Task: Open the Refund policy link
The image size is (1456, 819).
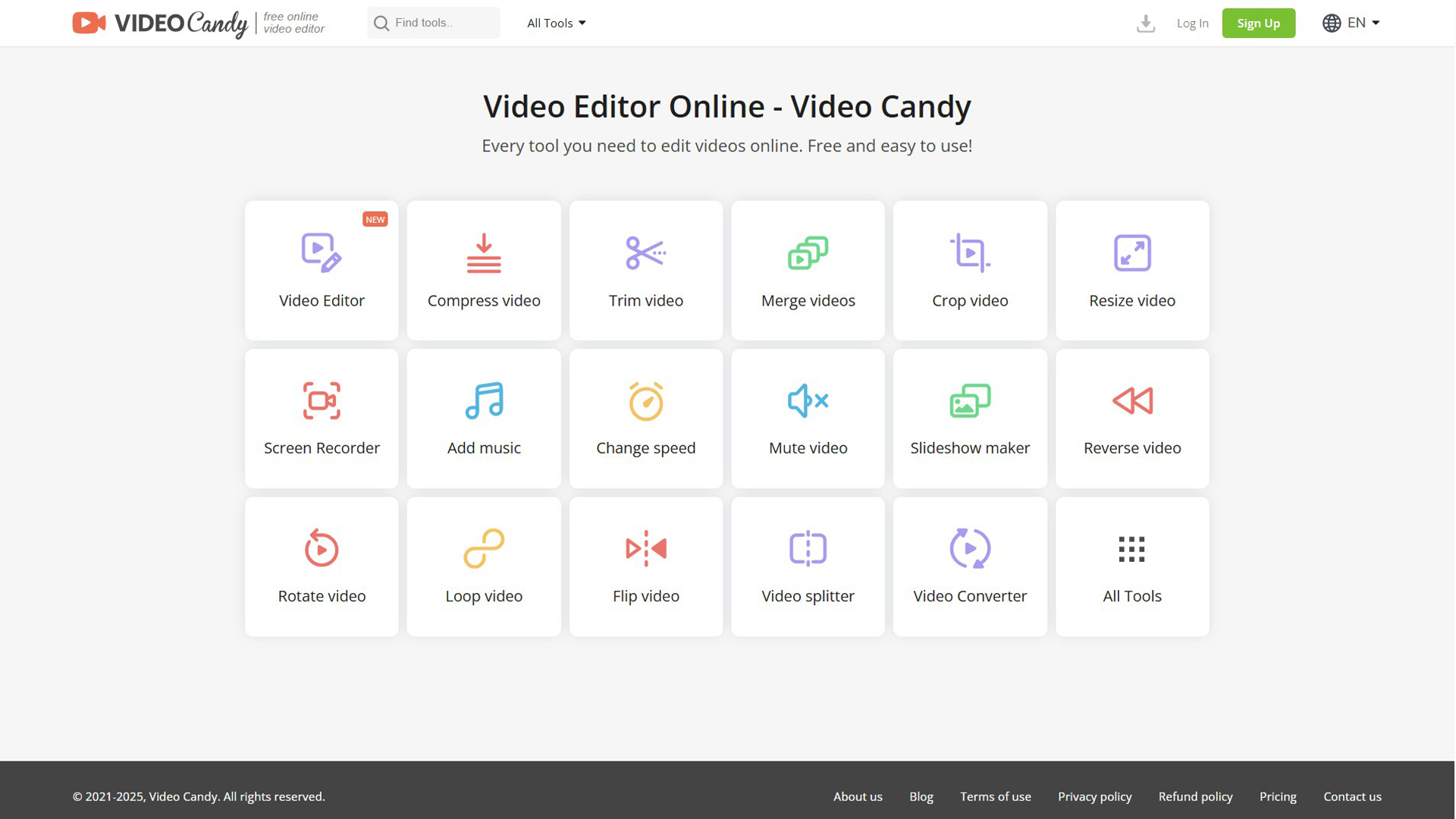Action: (1195, 796)
